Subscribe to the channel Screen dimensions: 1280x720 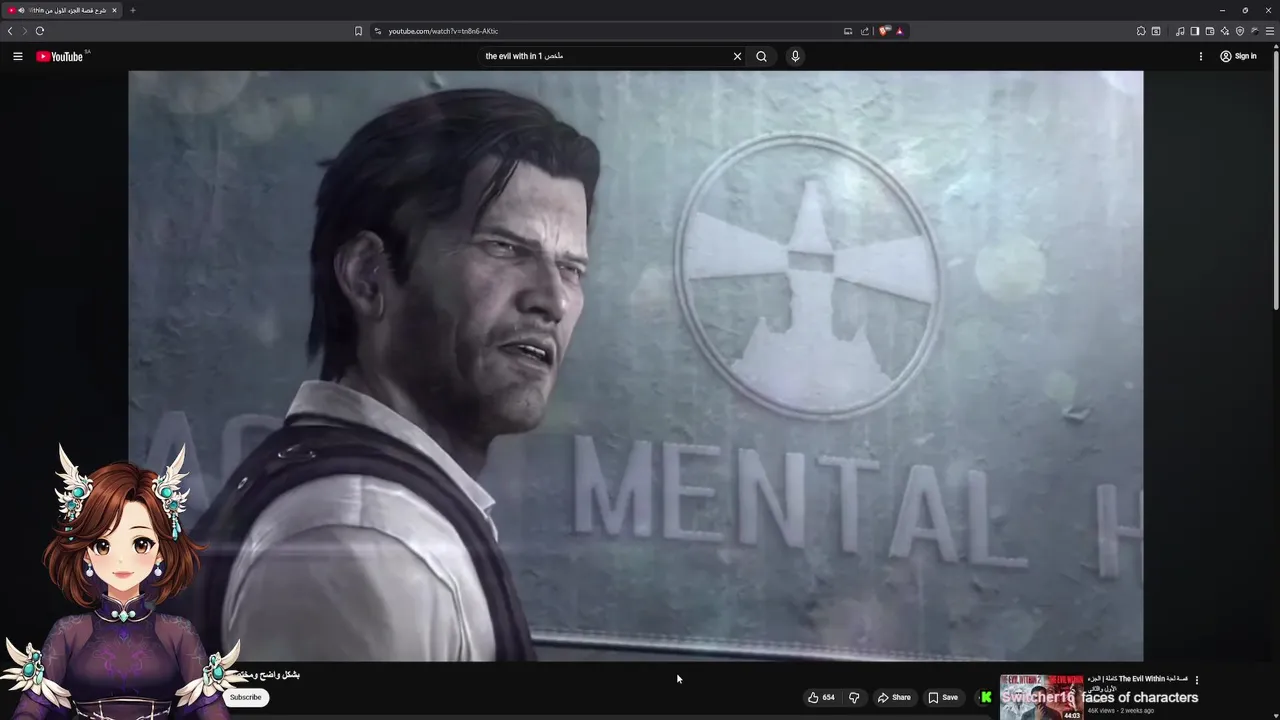(x=245, y=697)
